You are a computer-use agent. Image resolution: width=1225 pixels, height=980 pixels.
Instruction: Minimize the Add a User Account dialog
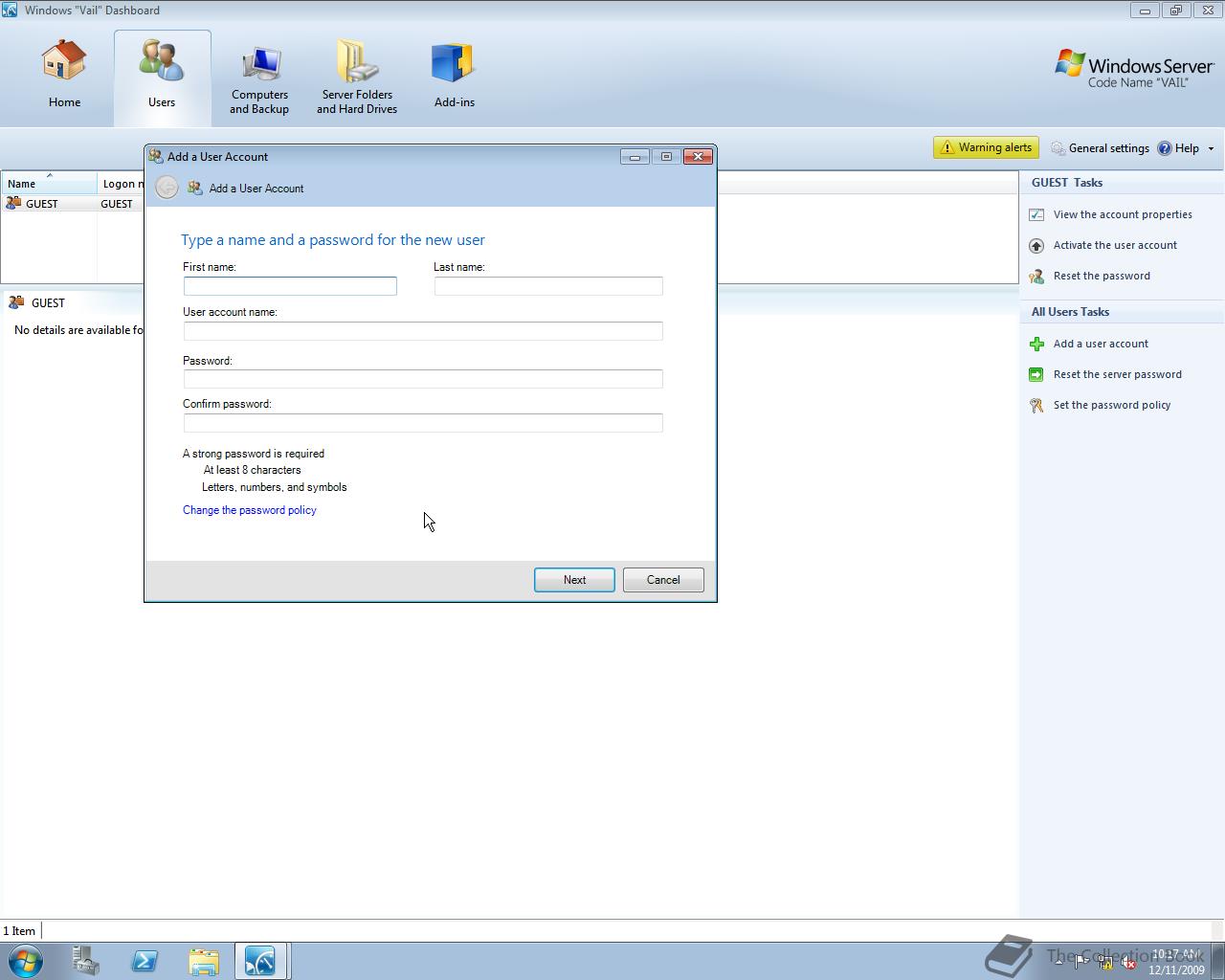(635, 157)
